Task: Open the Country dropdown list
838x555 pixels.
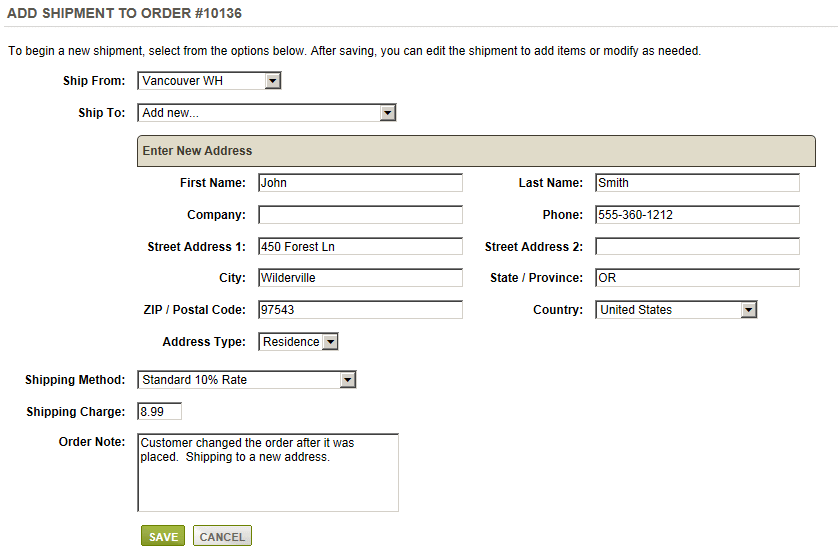Action: click(x=676, y=310)
